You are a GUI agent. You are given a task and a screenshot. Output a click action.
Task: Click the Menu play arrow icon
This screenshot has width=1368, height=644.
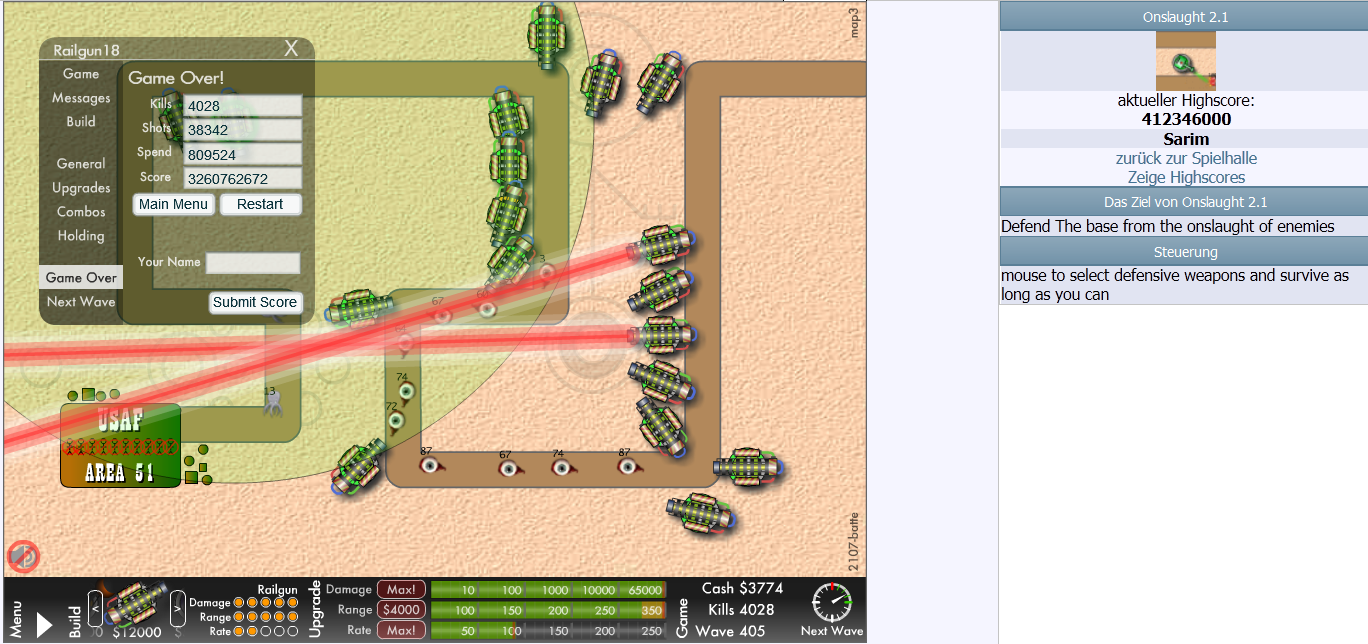point(43,625)
